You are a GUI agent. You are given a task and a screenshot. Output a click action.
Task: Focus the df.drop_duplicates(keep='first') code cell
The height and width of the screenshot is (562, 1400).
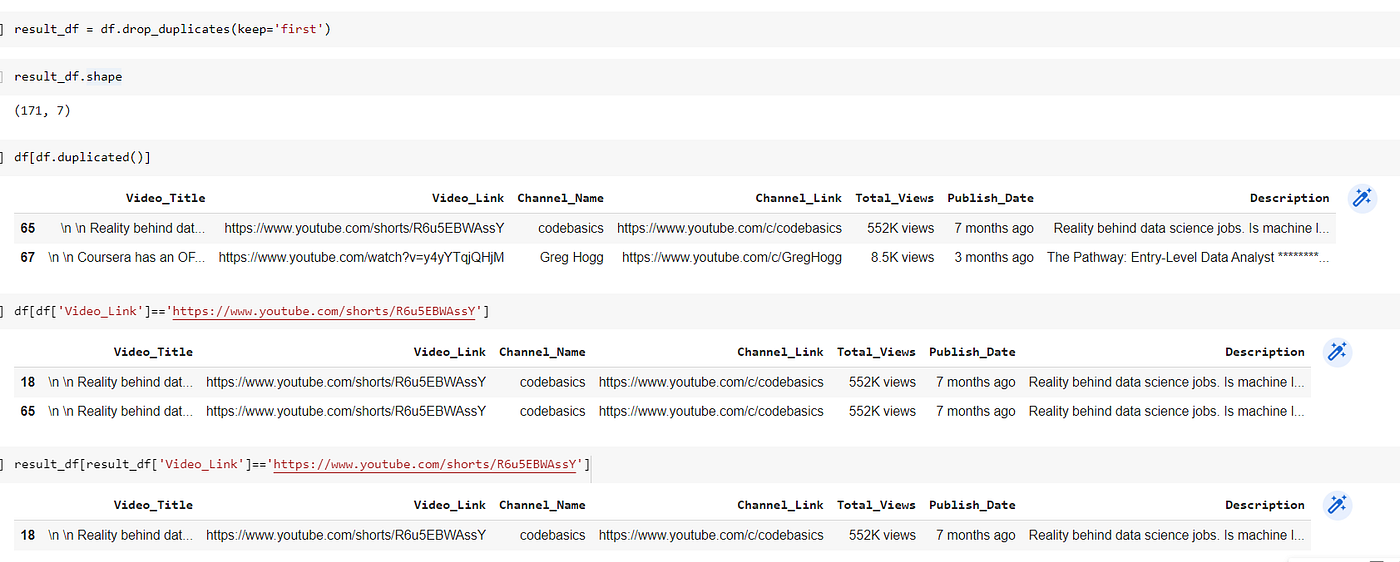pyautogui.click(x=700, y=29)
